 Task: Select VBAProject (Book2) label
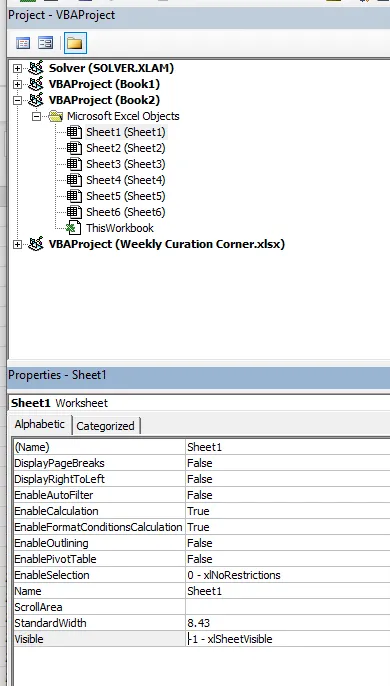pyautogui.click(x=104, y=100)
